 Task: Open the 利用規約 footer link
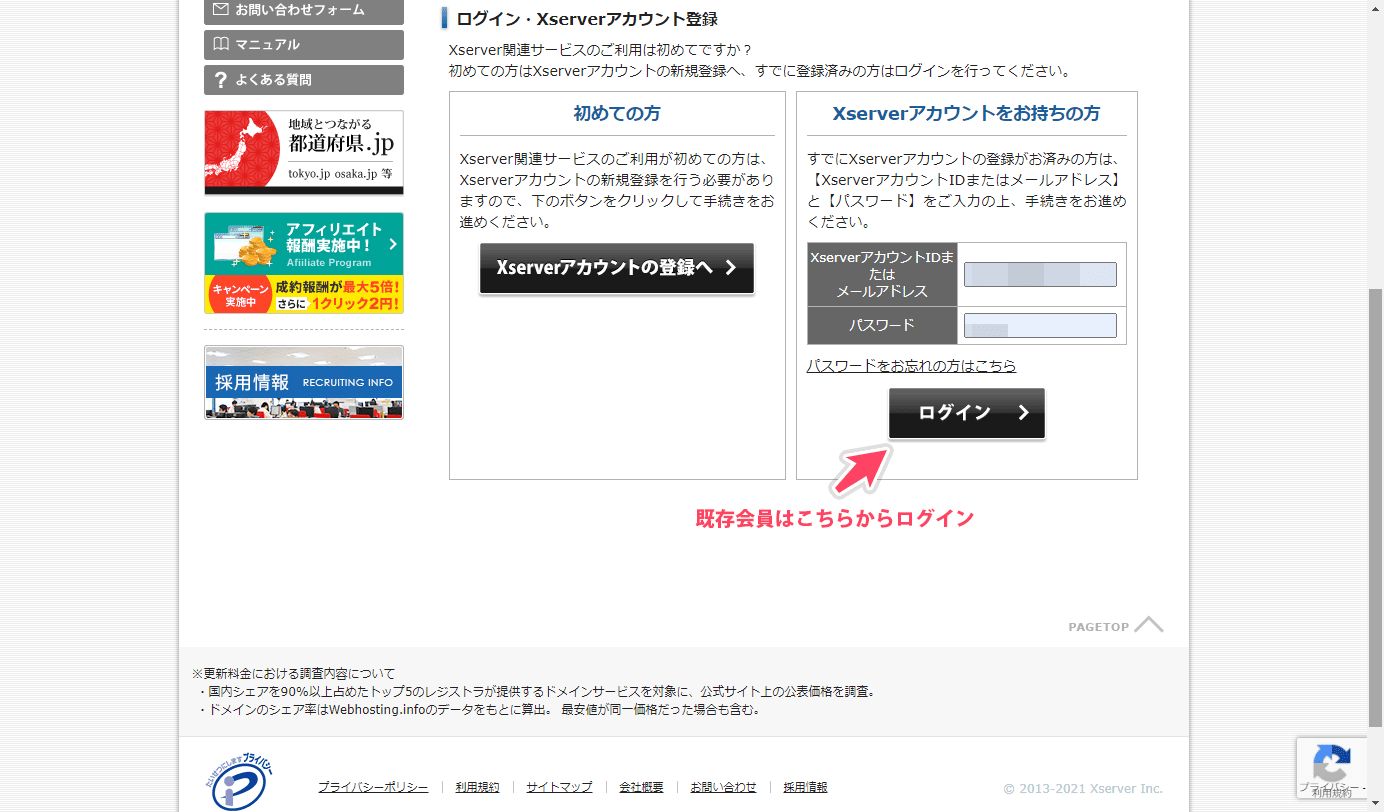point(477,787)
